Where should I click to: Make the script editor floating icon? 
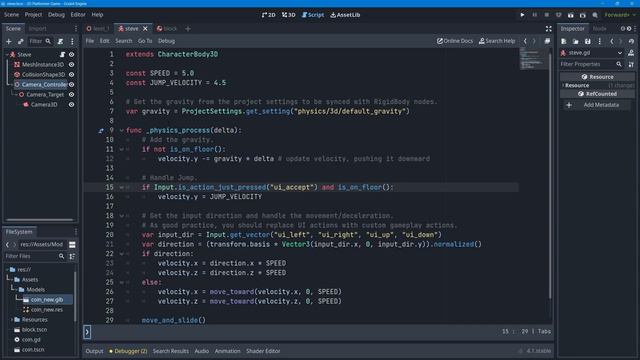547,41
